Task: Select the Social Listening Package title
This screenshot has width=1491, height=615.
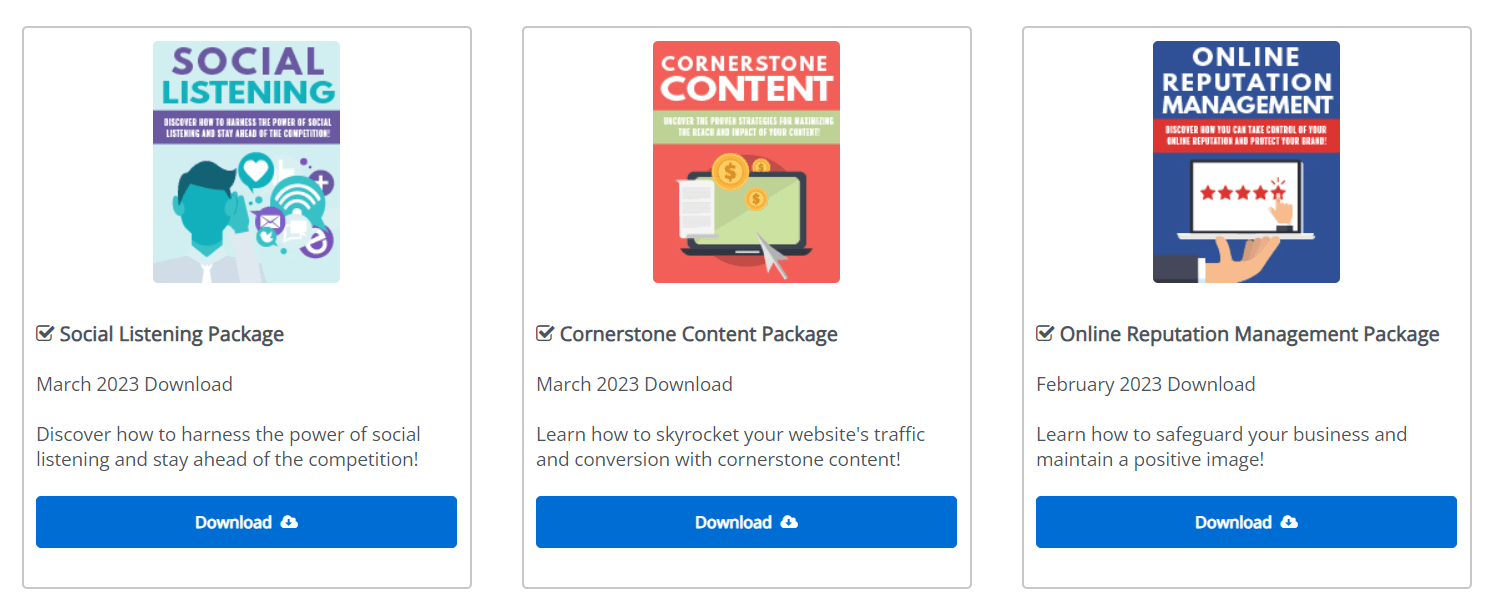Action: [x=172, y=334]
